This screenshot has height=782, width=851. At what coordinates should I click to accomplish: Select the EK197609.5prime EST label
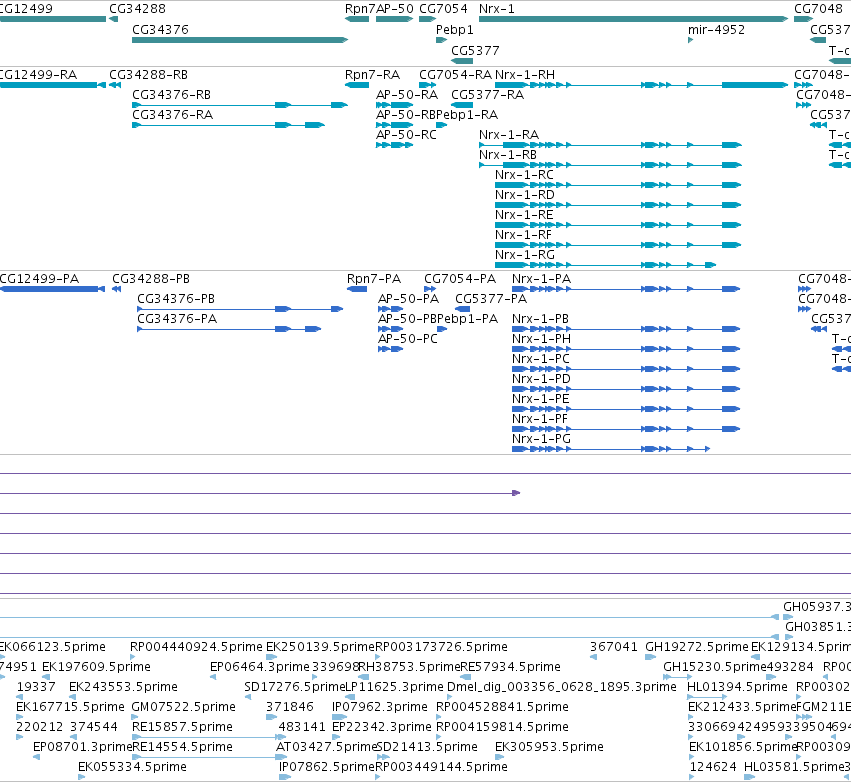tap(96, 666)
